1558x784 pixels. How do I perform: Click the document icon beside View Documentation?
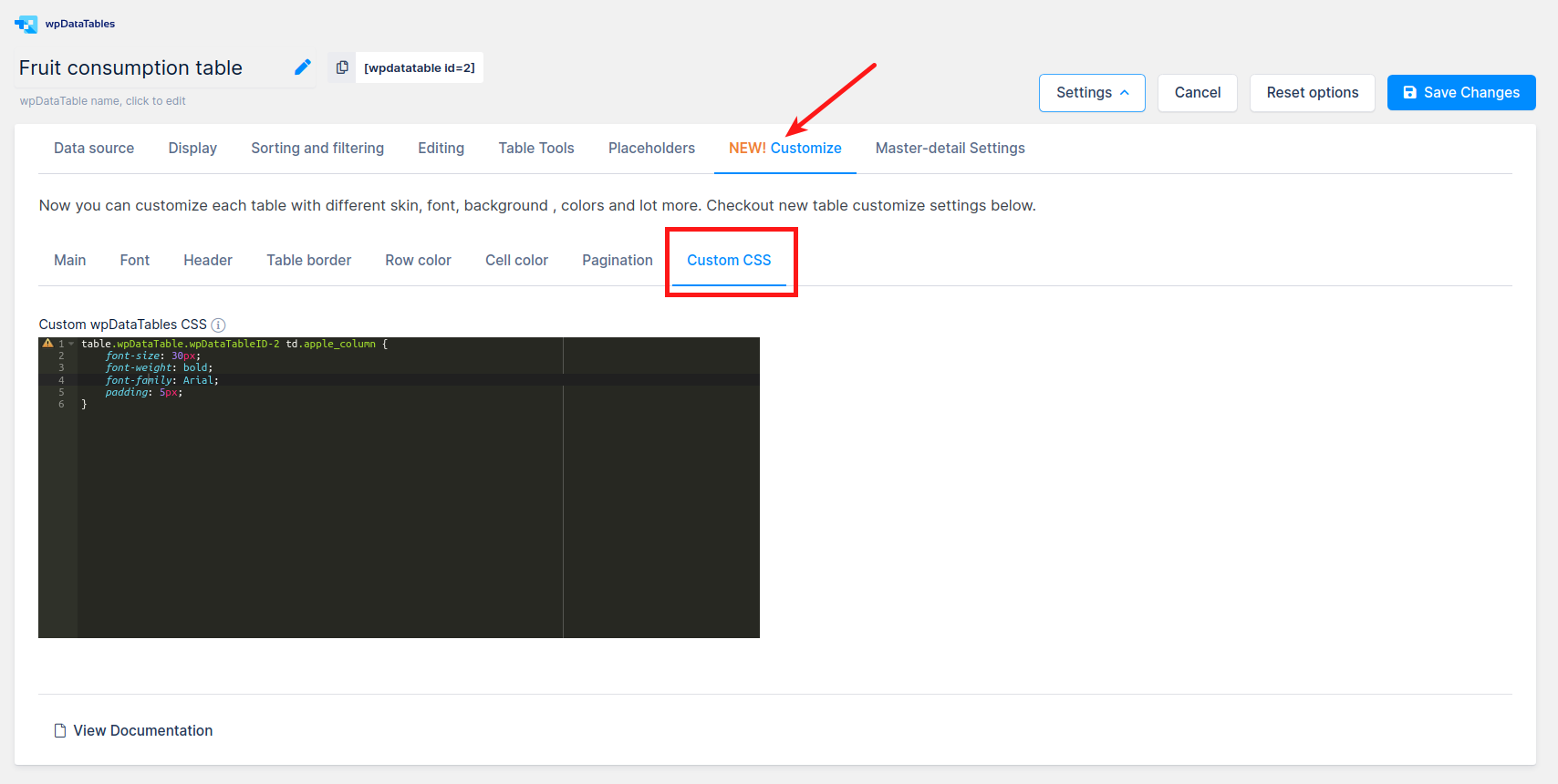(x=60, y=730)
